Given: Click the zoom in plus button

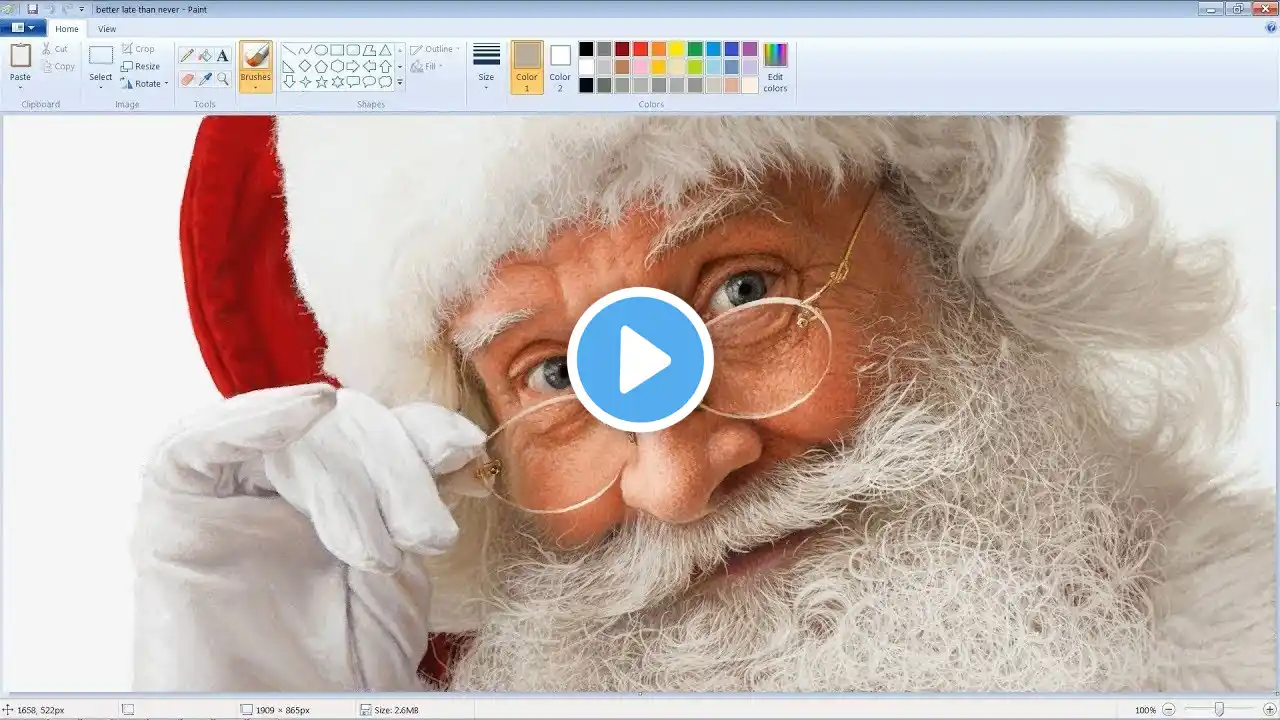Looking at the screenshot, I should 1269,710.
